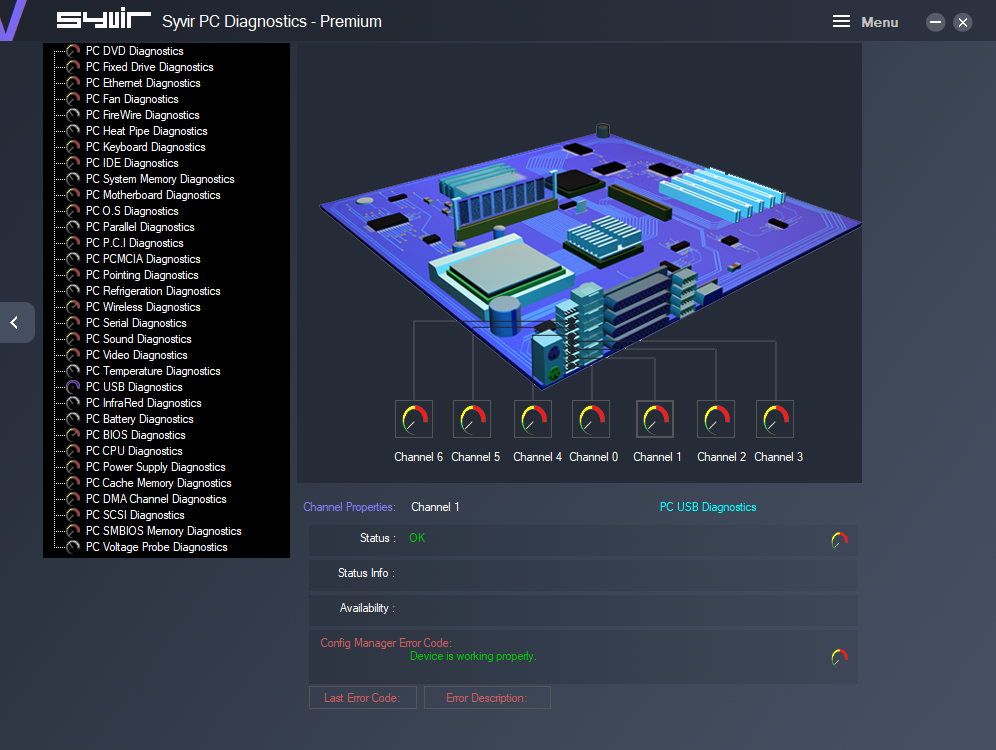Click the Channel 3 gauge icon

[775, 419]
